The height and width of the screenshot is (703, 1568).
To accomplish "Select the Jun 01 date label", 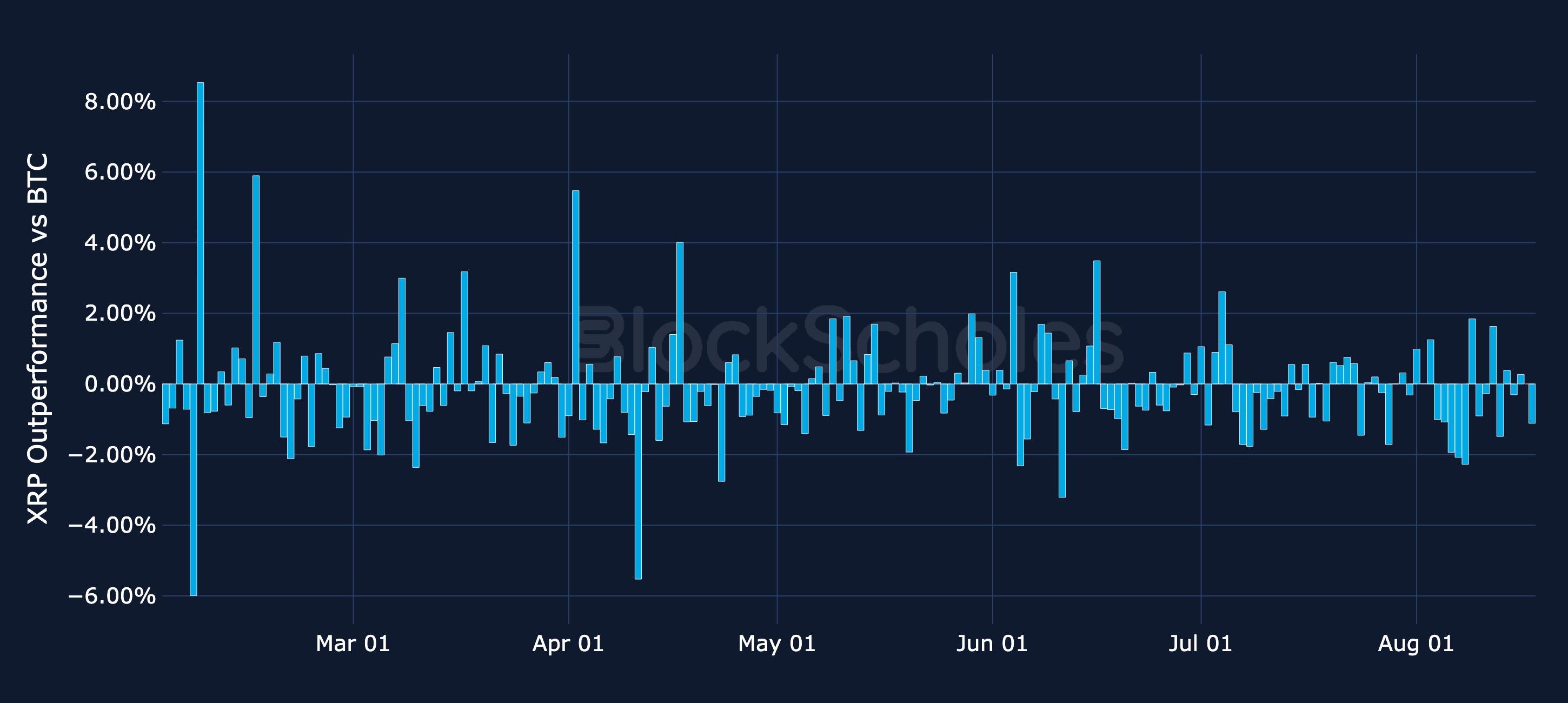I will pyautogui.click(x=992, y=644).
